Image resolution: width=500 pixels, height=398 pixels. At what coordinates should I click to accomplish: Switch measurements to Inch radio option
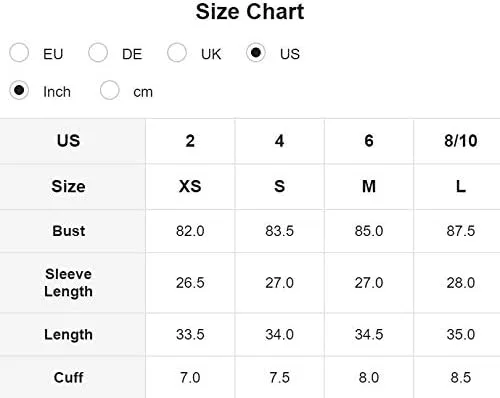(x=19, y=90)
